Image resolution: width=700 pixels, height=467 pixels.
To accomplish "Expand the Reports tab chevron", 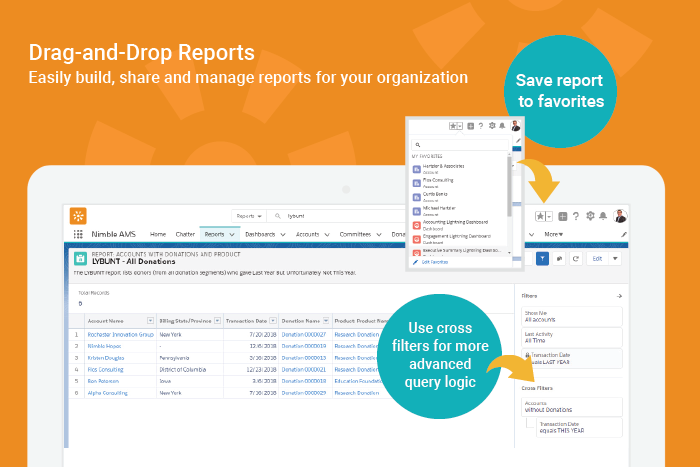I will pyautogui.click(x=232, y=234).
